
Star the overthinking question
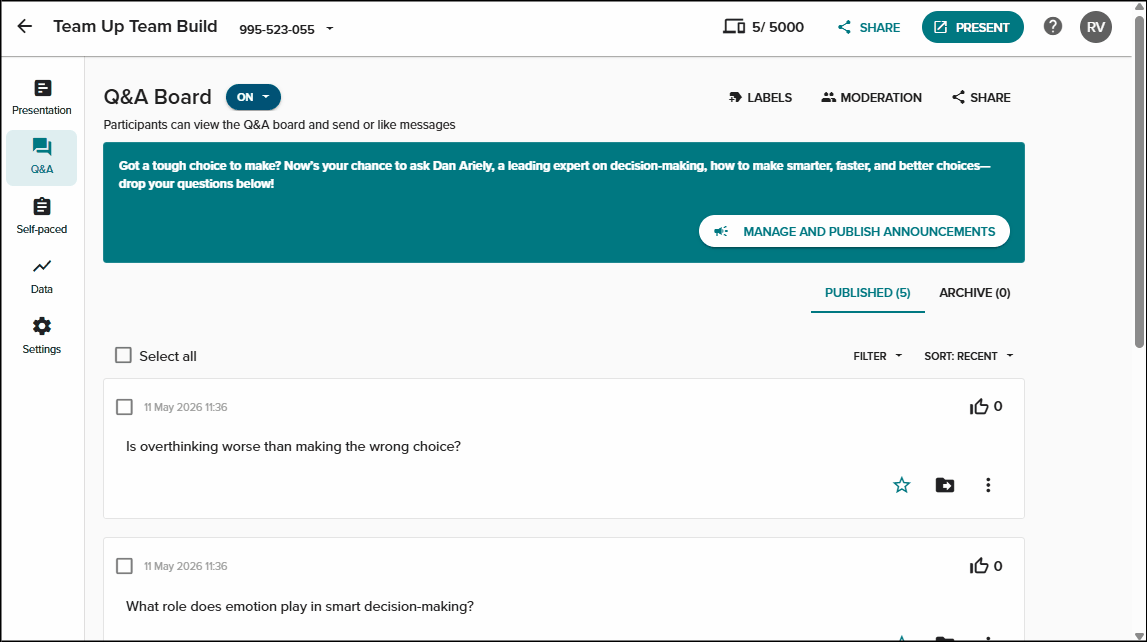click(901, 485)
